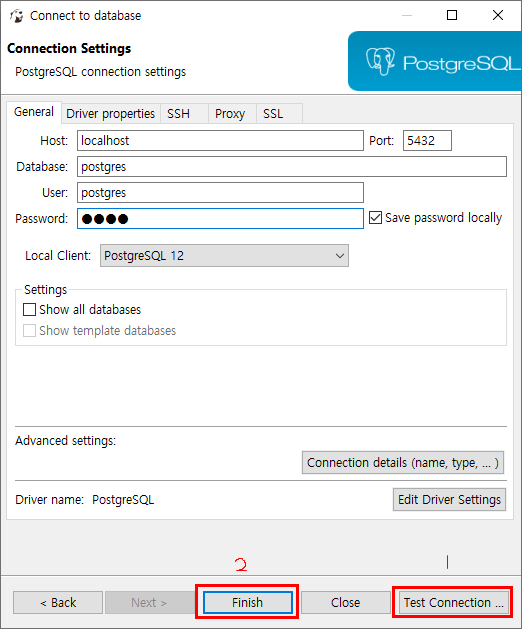Screen dimensions: 522x629
Task: Click into the Port field
Action: coord(427,140)
